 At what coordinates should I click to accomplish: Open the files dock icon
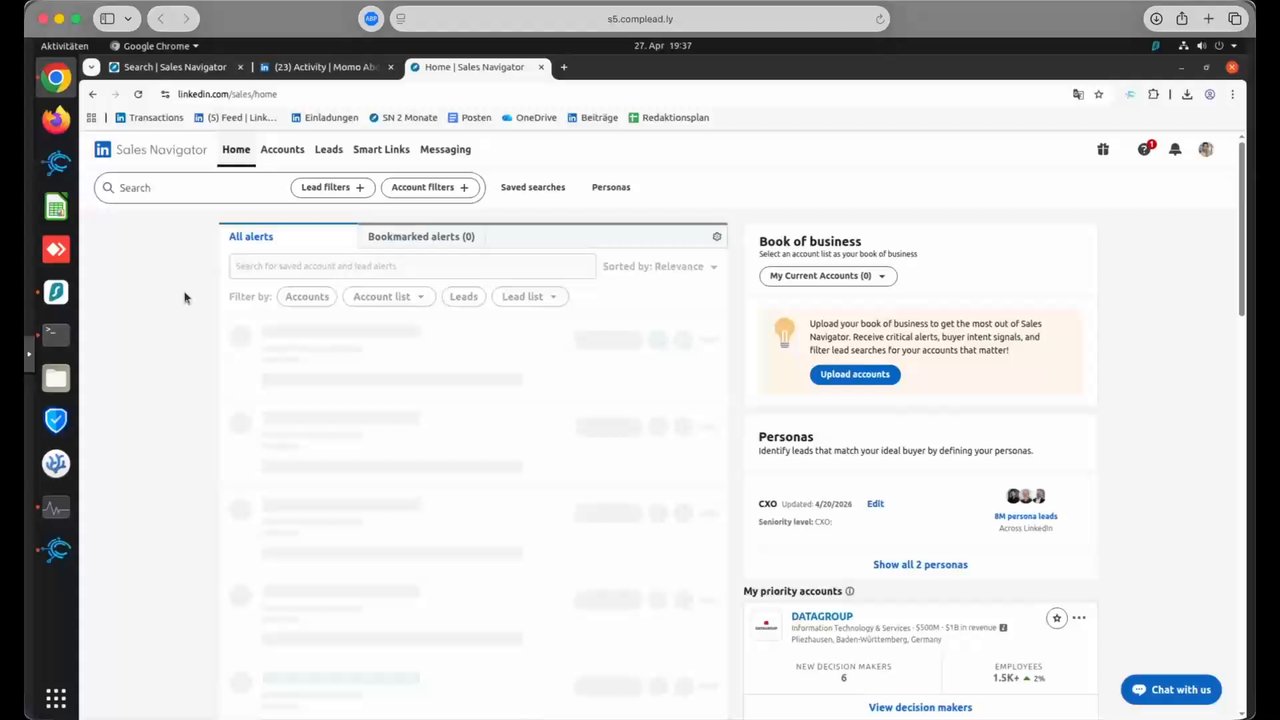point(56,378)
